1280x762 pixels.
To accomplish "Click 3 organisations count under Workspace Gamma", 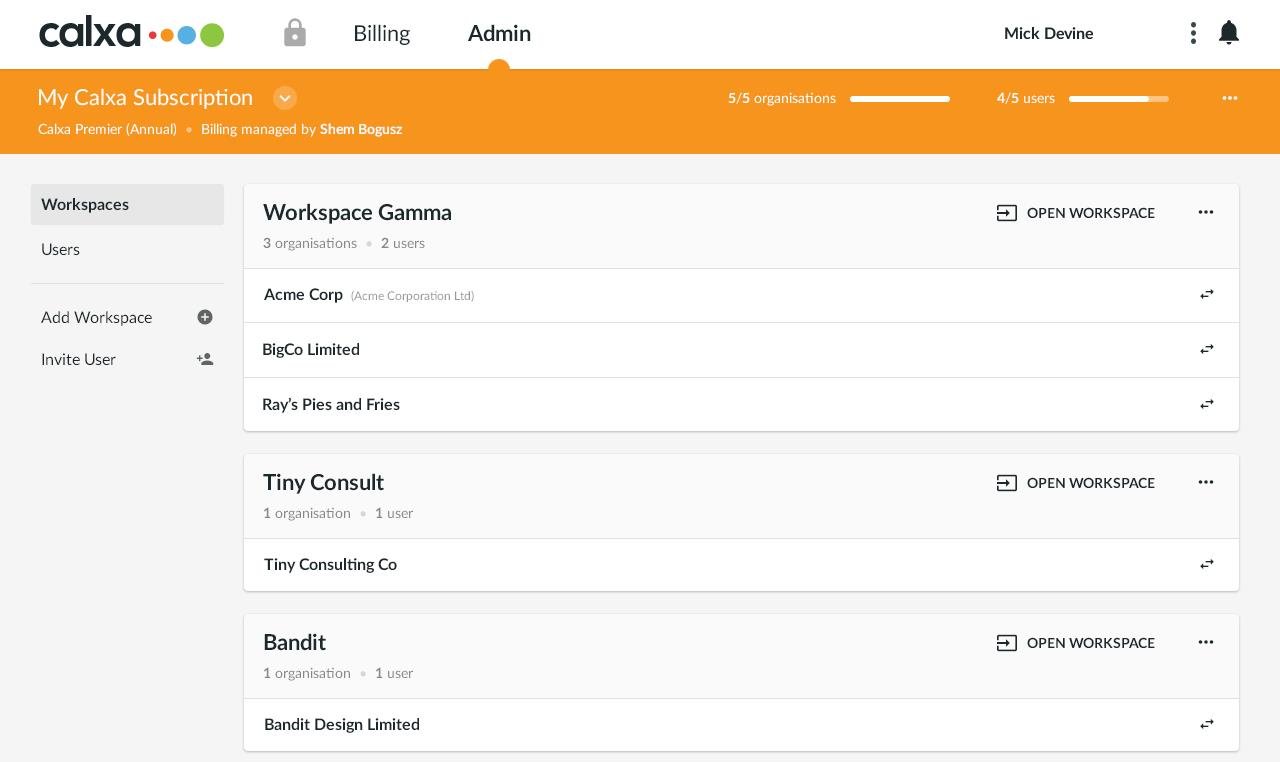I will pyautogui.click(x=310, y=243).
